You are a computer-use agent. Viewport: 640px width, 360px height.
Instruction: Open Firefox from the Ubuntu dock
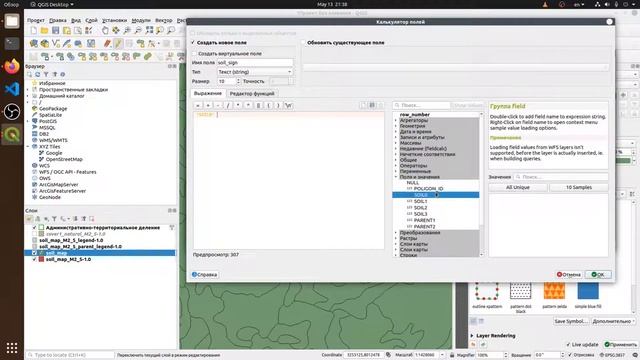12,66
